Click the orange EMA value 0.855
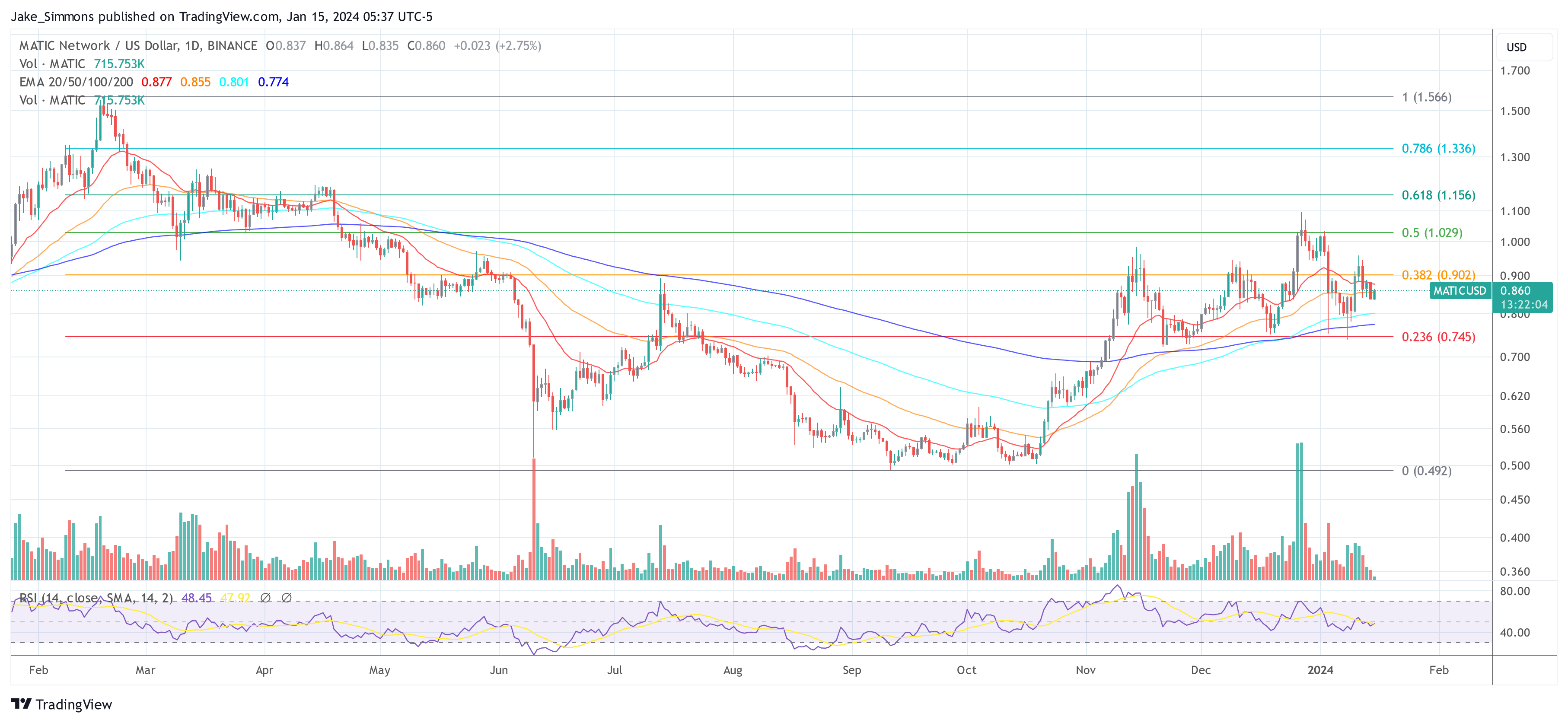Viewport: 1568px width, 723px height. 195,82
